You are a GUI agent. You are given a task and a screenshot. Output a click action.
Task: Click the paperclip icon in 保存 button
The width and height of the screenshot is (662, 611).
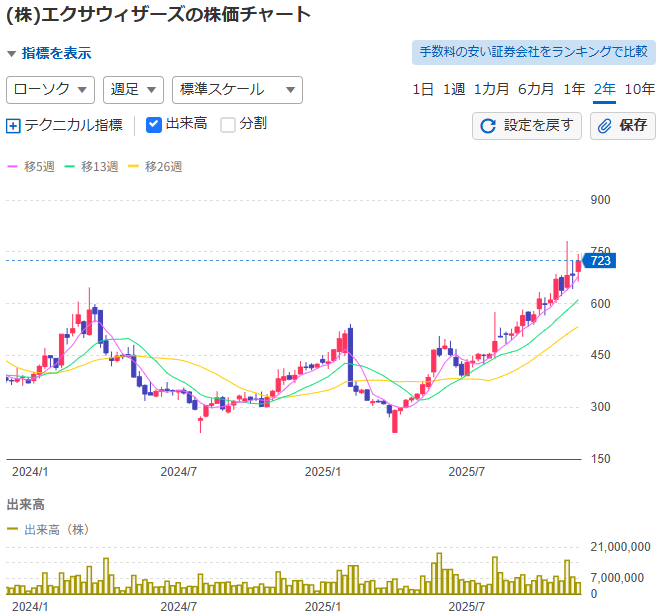coord(605,126)
